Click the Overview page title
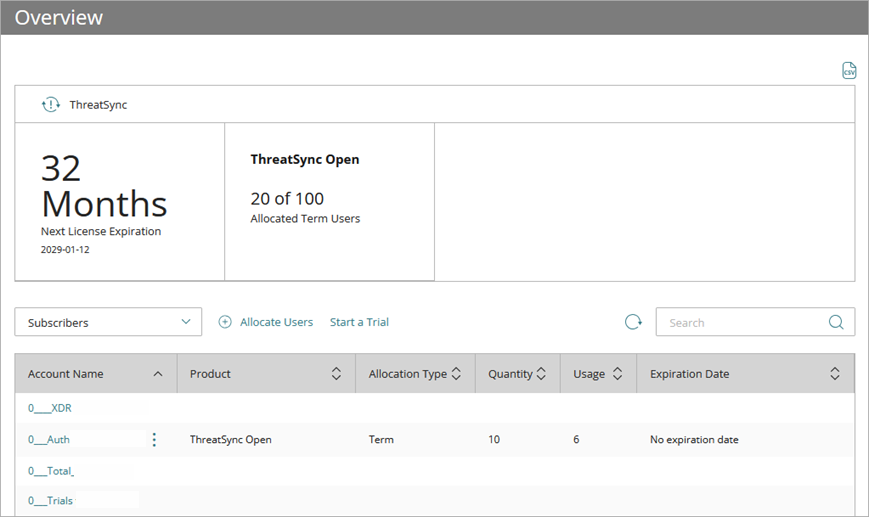 click(x=59, y=18)
